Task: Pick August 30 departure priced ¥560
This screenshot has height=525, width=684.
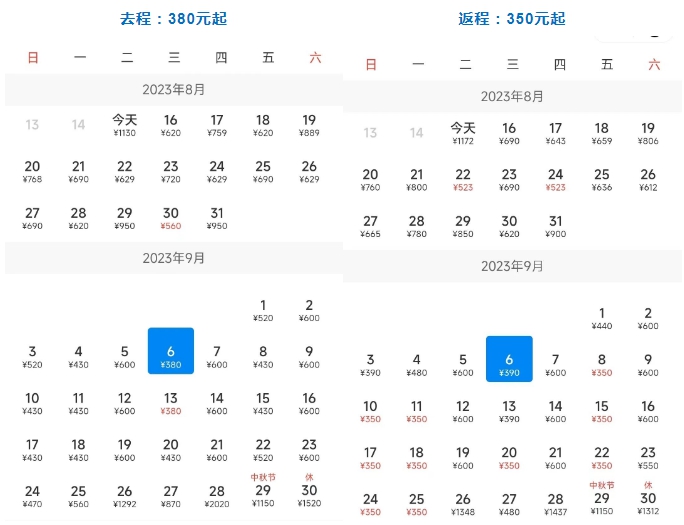Action: [x=171, y=219]
